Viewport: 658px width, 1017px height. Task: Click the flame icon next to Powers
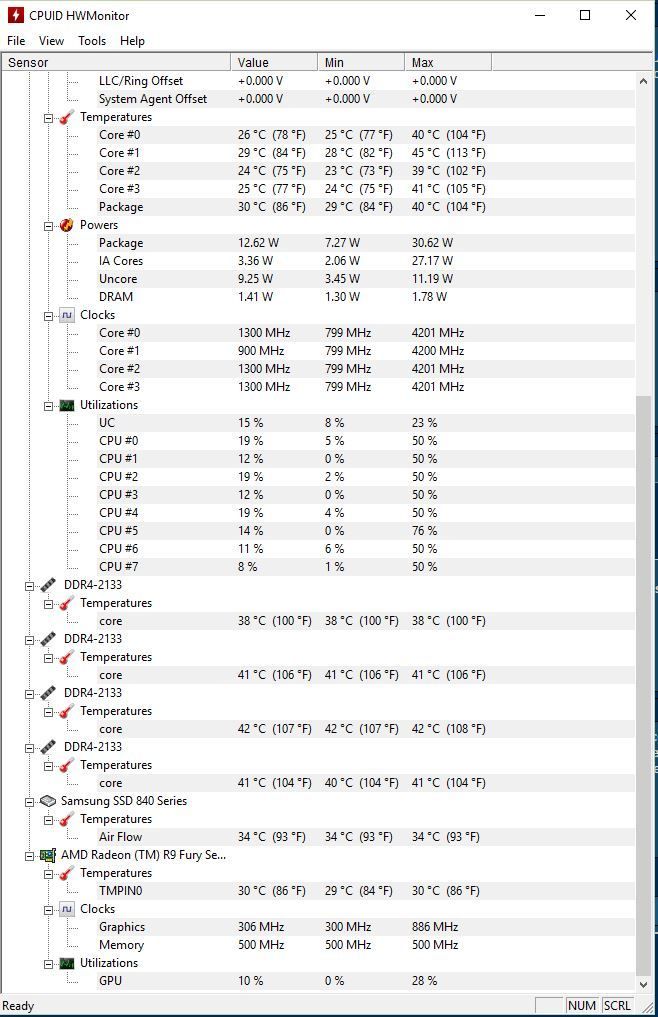point(67,225)
